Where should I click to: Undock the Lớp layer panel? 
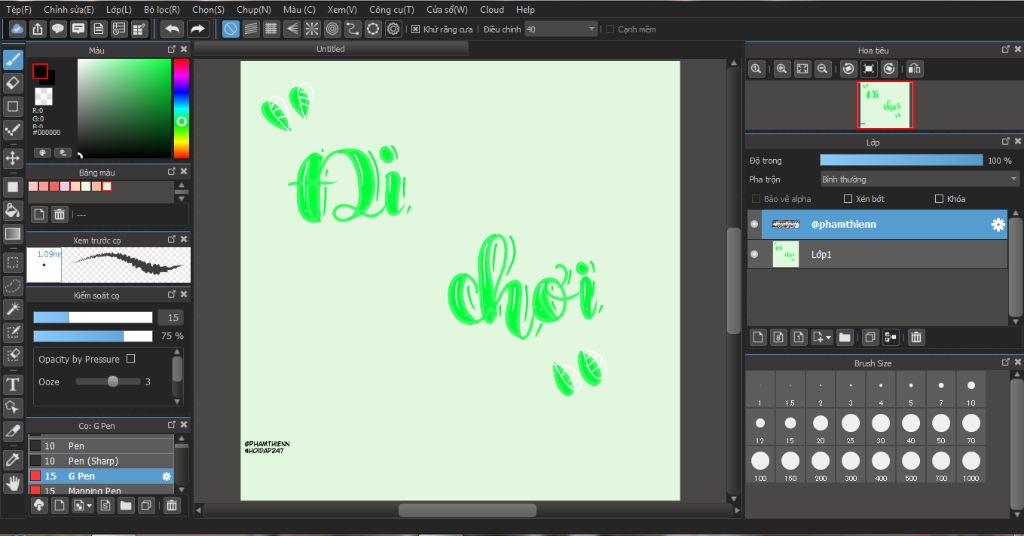tap(1005, 142)
